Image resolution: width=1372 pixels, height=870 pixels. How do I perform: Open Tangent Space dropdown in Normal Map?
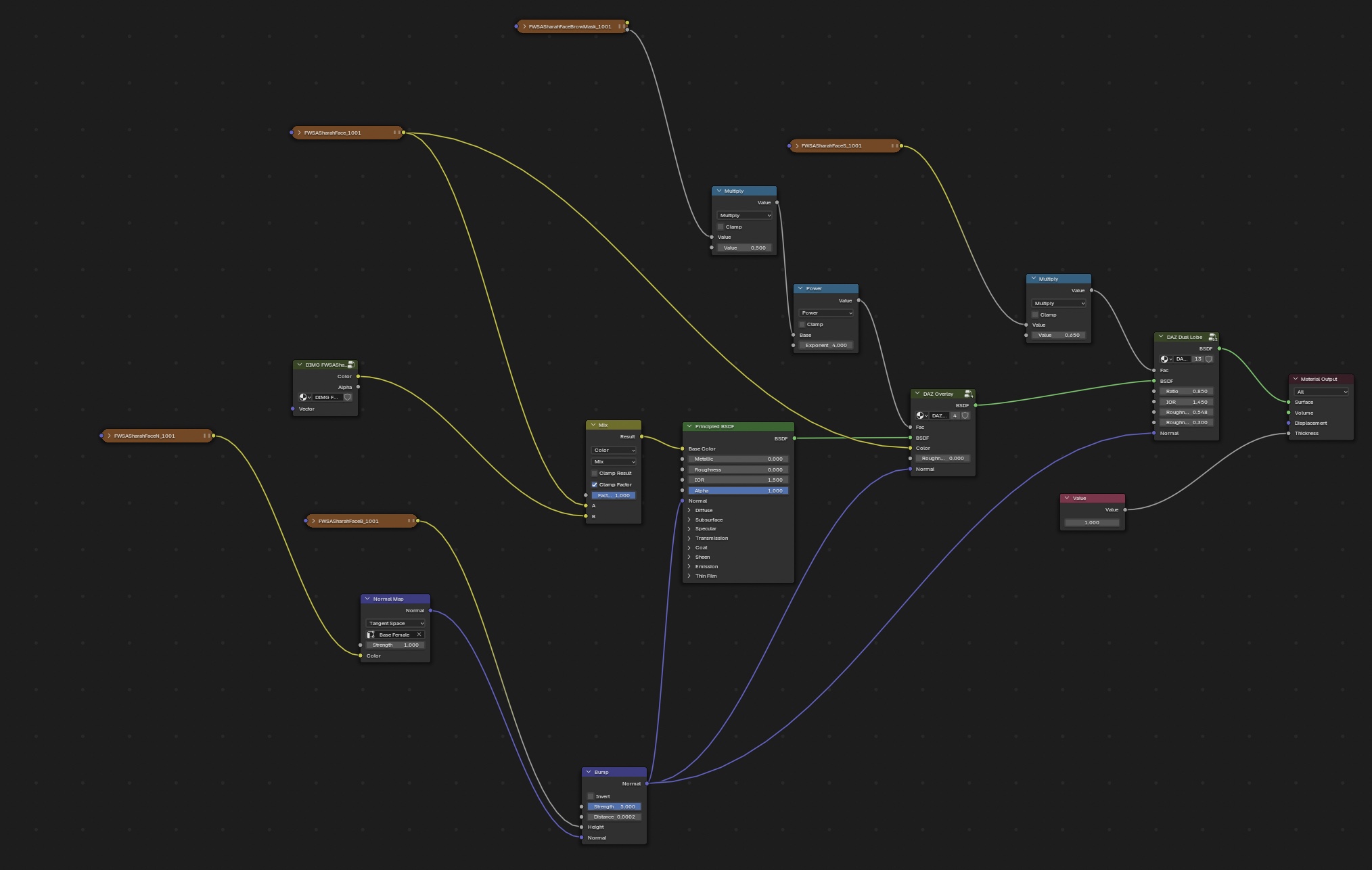396,623
